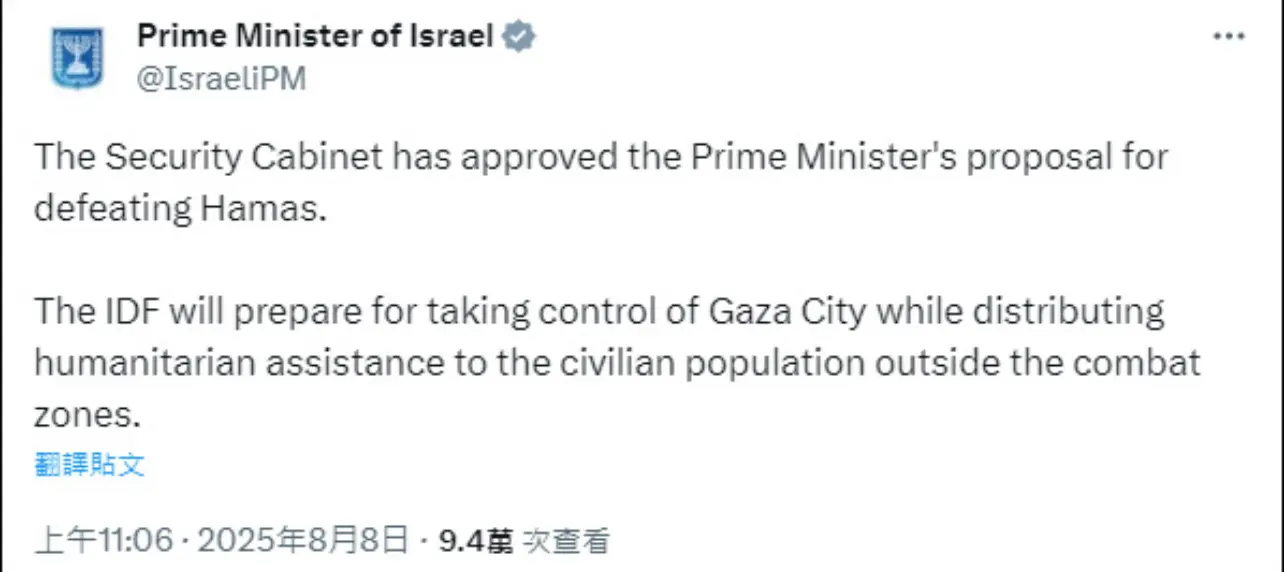Click the 2025年8月8日 post date
Viewport: 1284px width, 572px height.
point(304,541)
